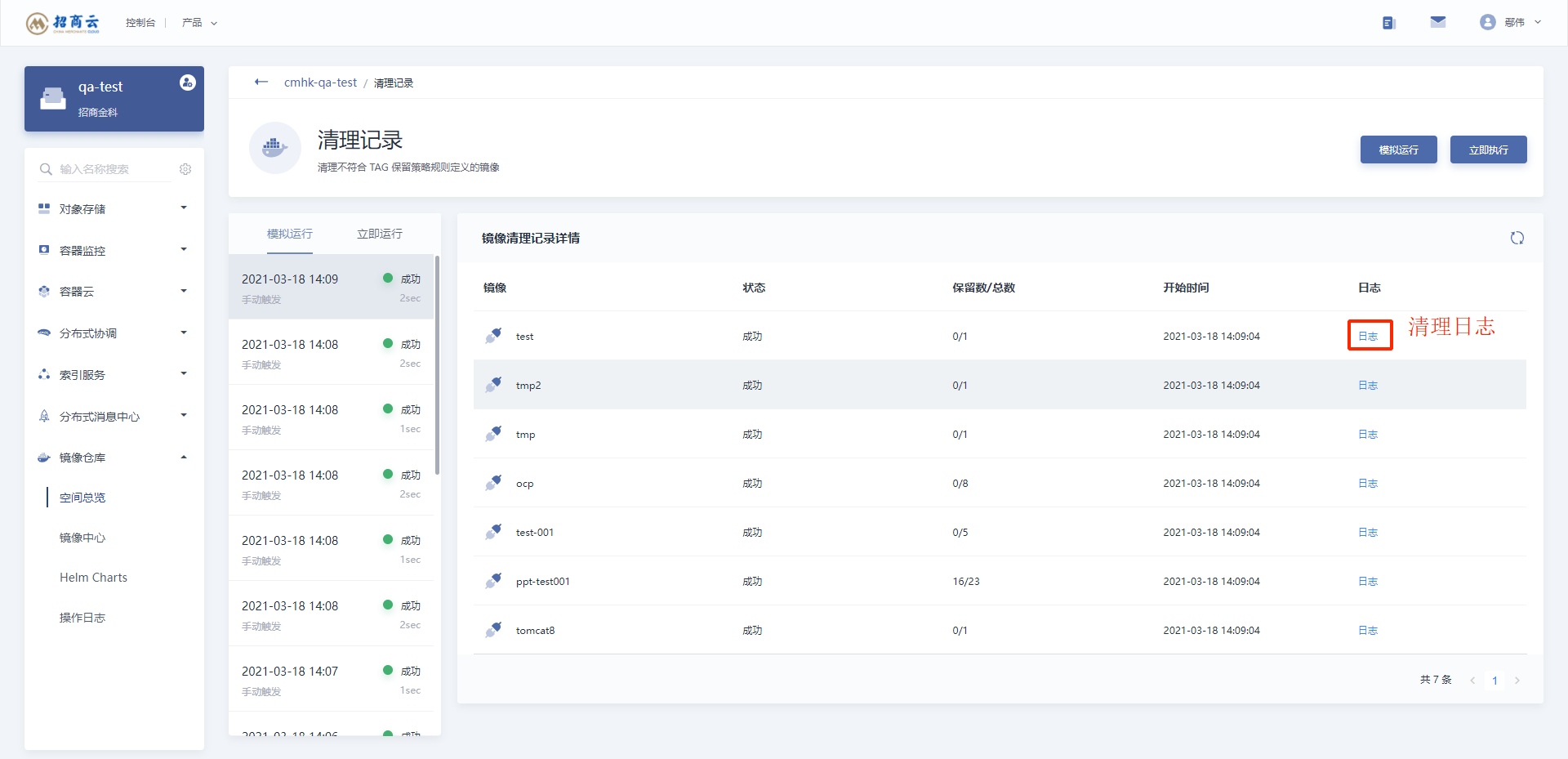Expand the 容器云 menu arrow

pyautogui.click(x=184, y=291)
